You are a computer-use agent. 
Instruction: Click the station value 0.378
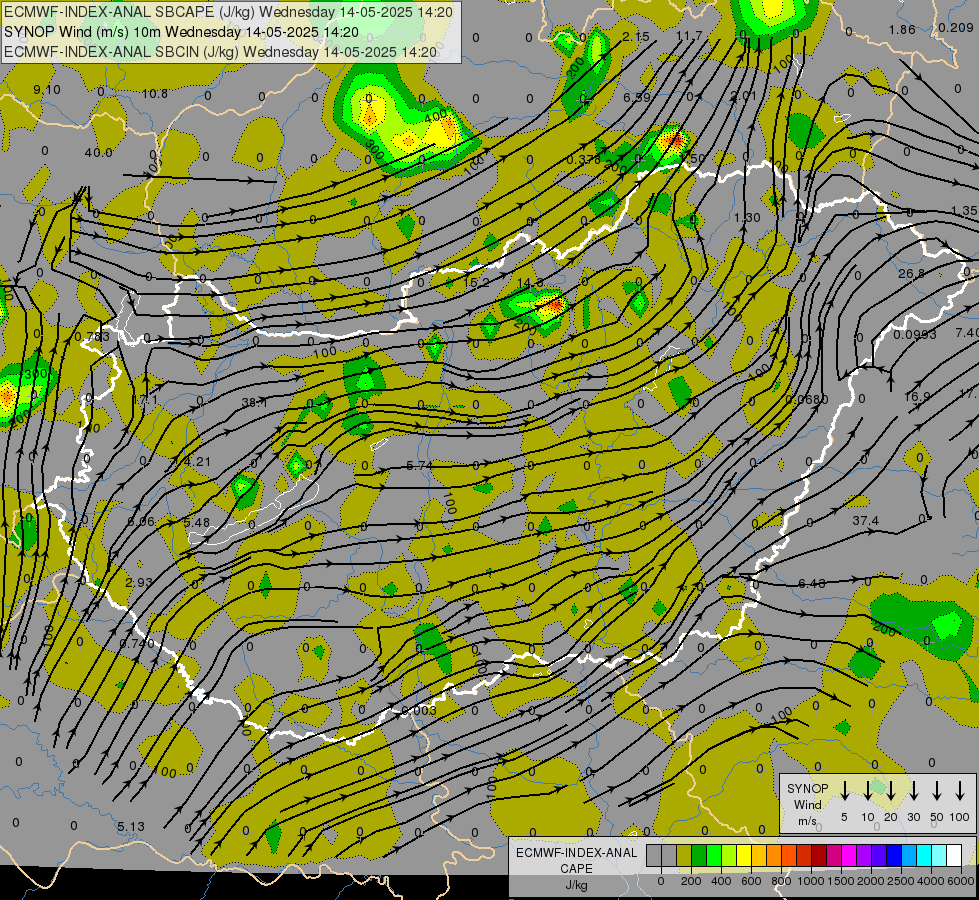click(x=584, y=160)
